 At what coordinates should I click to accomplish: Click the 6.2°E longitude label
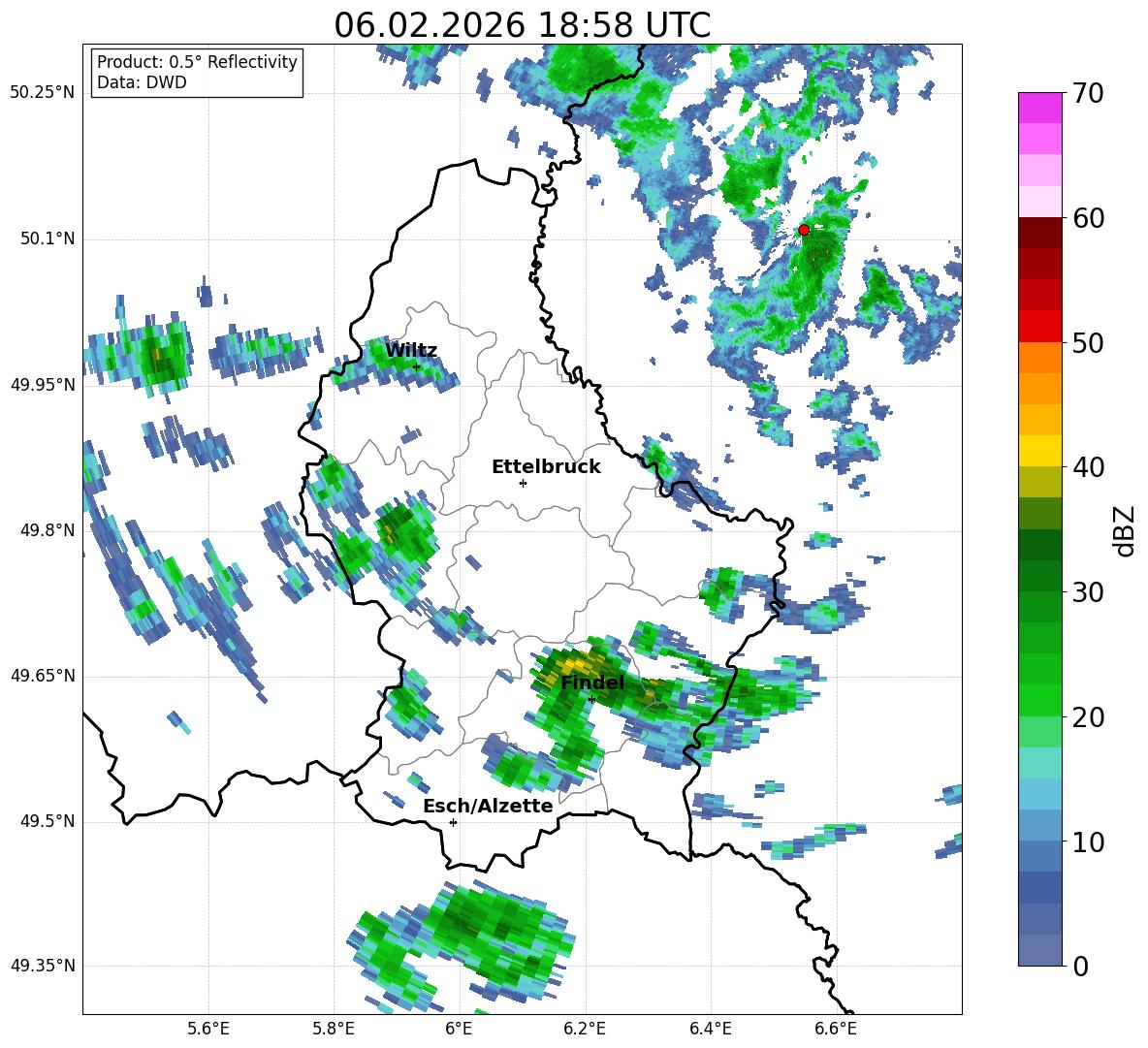[585, 1029]
